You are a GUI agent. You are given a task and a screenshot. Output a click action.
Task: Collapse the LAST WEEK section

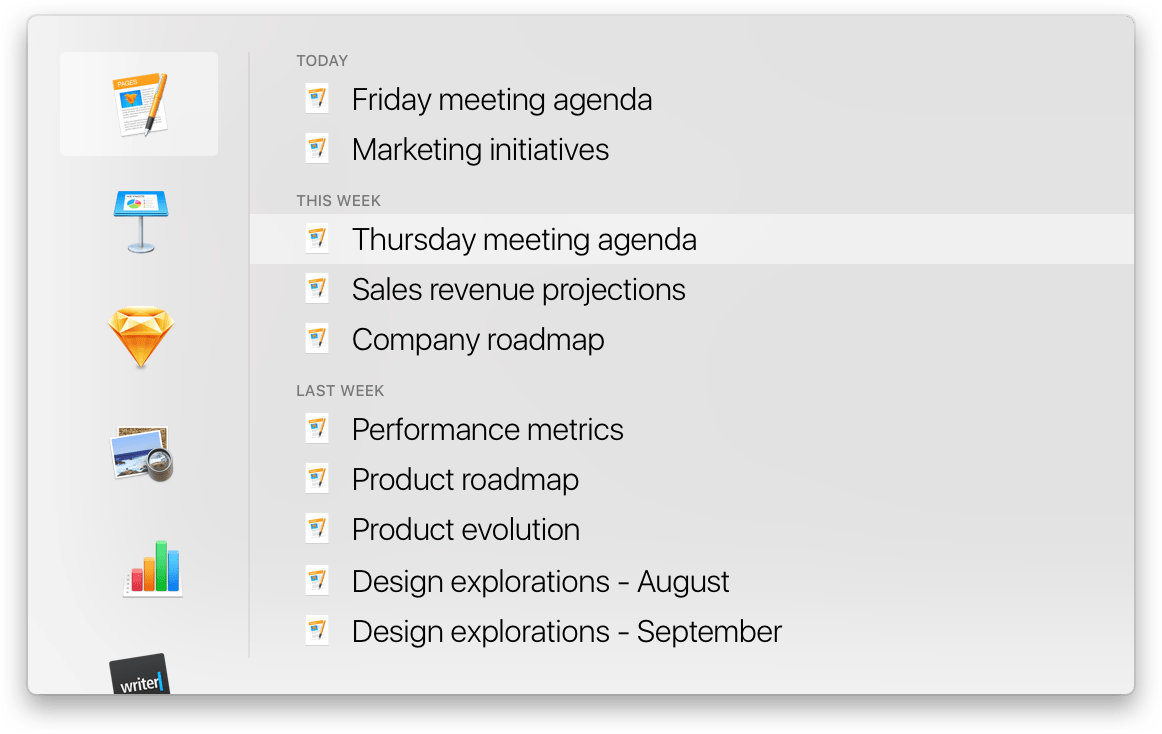pos(340,390)
